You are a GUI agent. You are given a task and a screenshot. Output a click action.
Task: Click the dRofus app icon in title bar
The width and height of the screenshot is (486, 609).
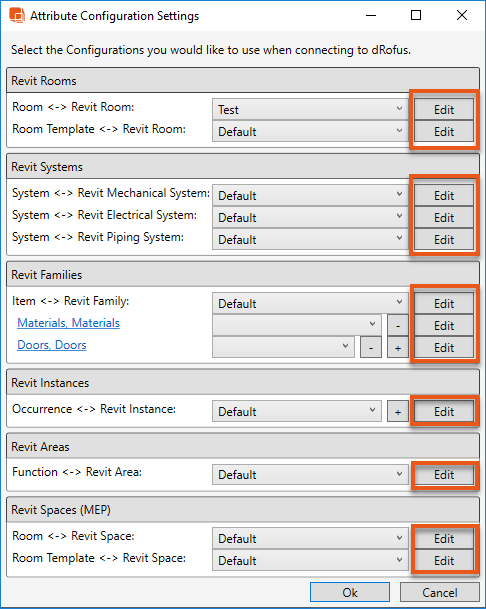[17, 15]
